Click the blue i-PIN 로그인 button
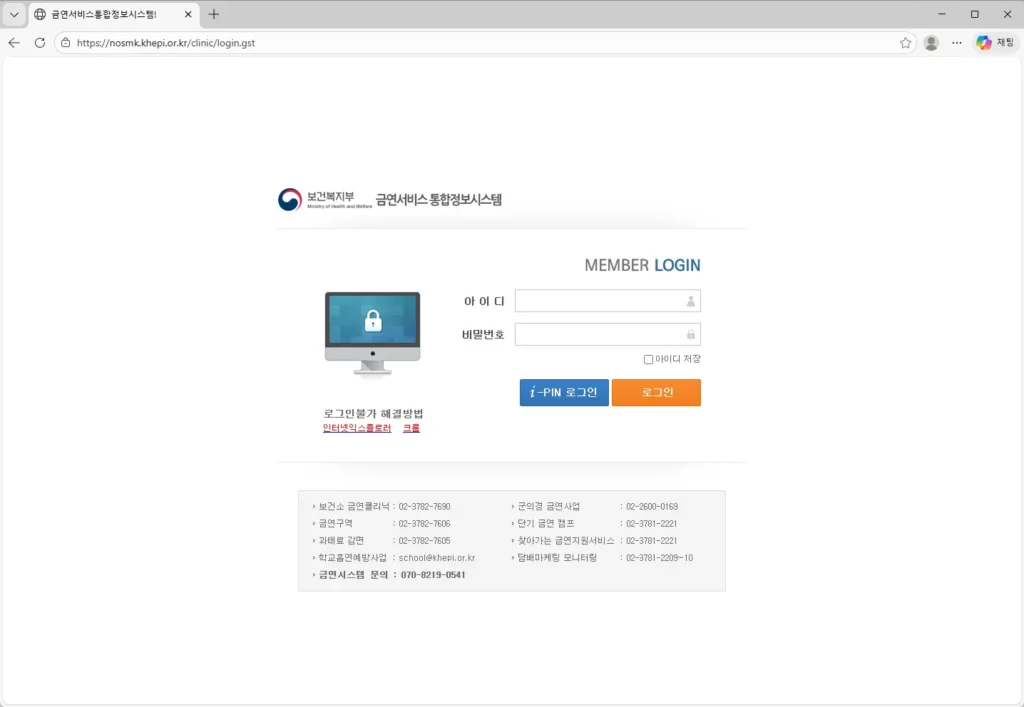 pos(564,393)
